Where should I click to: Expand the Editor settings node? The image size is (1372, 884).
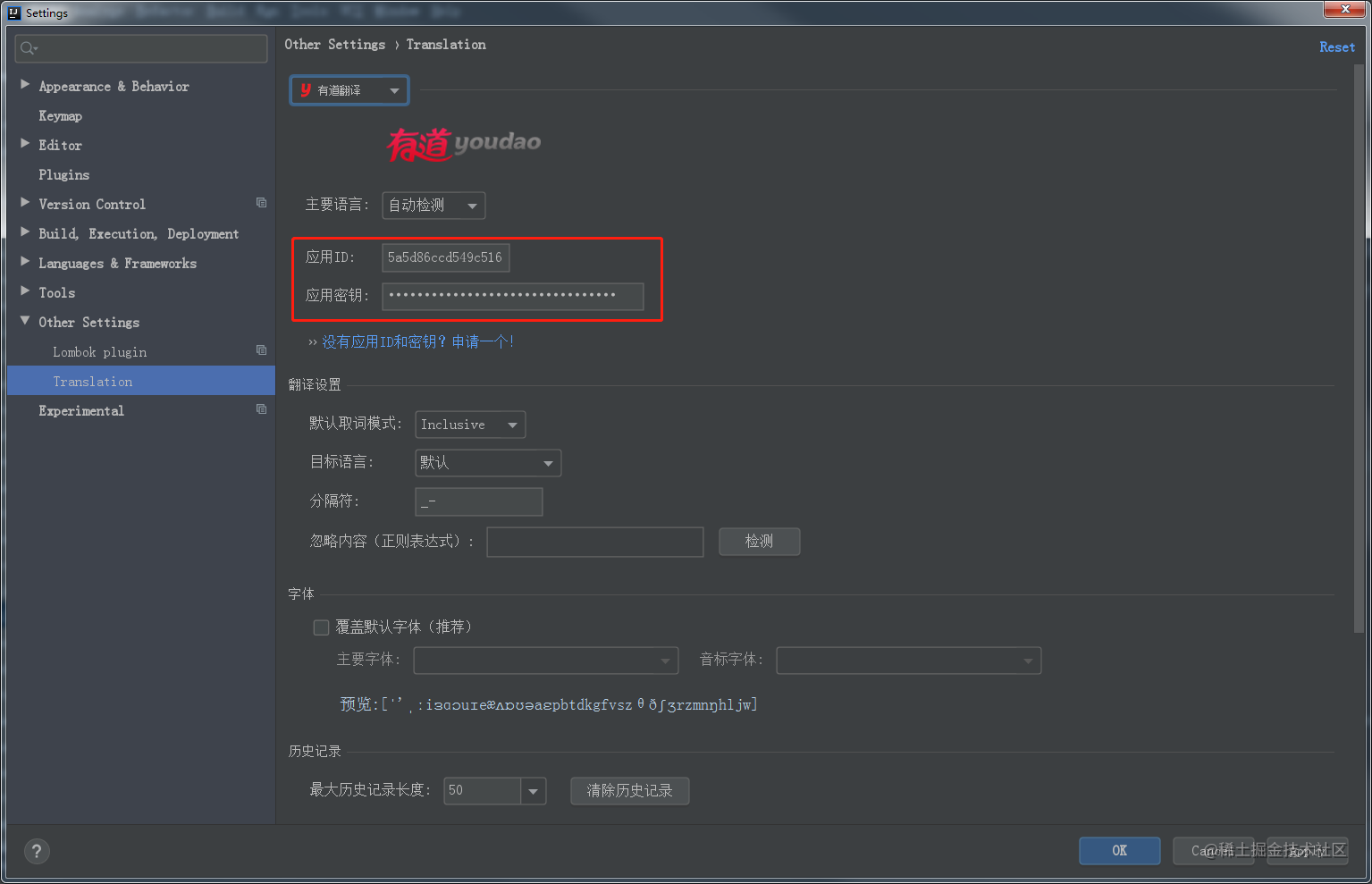click(x=25, y=143)
